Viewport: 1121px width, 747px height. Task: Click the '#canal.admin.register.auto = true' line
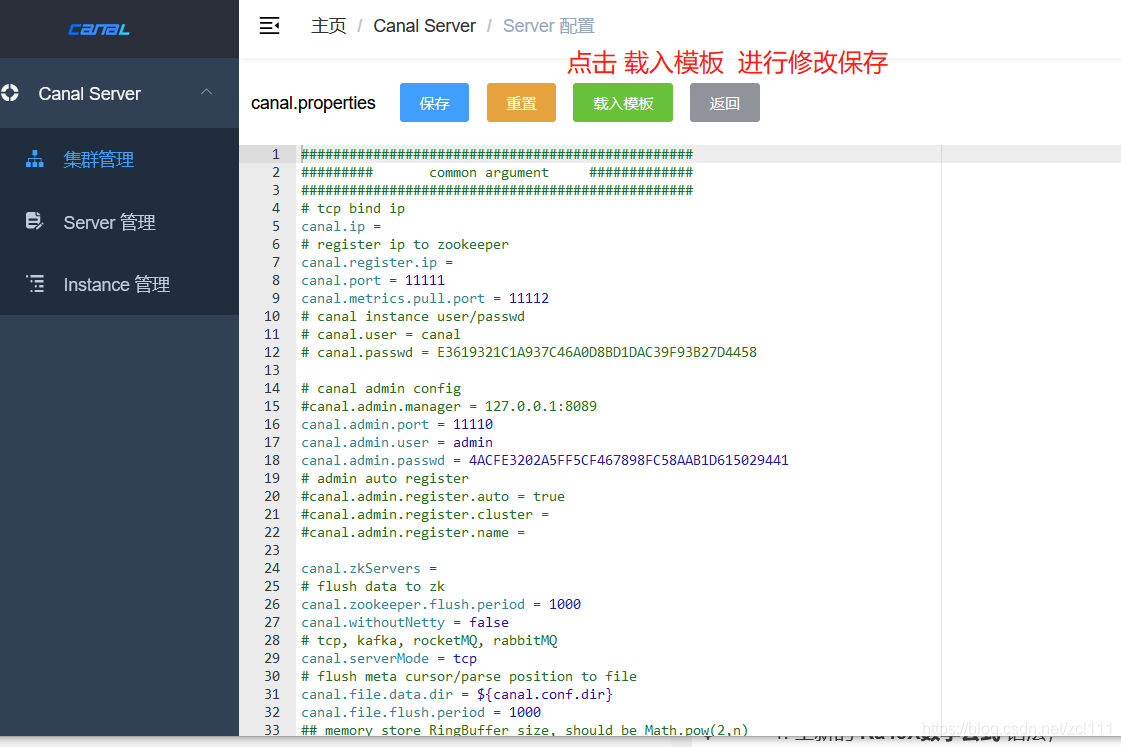tap(433, 496)
